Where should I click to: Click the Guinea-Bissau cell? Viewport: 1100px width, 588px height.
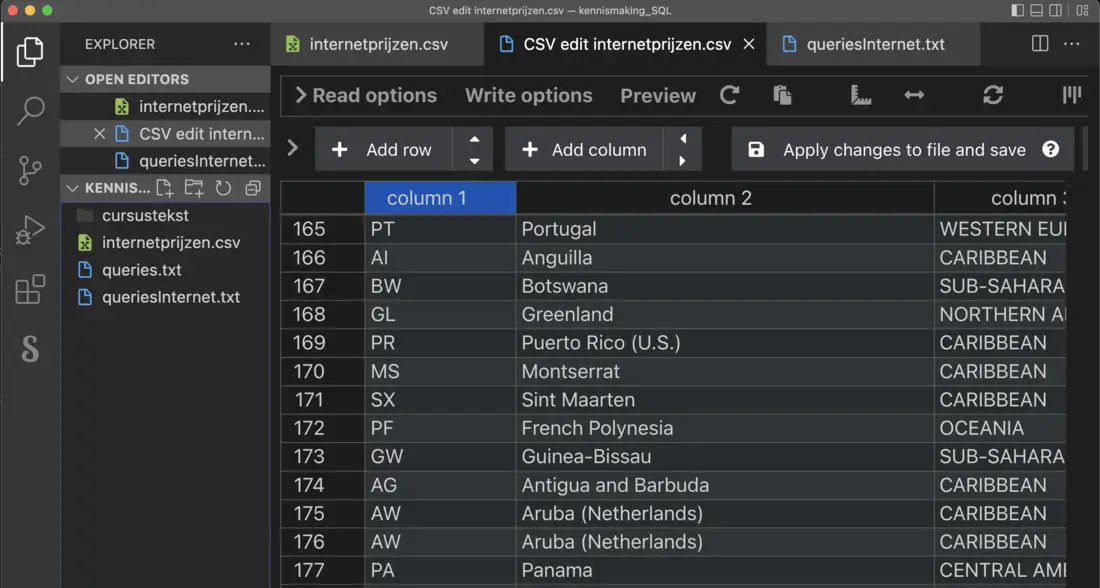click(x=725, y=457)
